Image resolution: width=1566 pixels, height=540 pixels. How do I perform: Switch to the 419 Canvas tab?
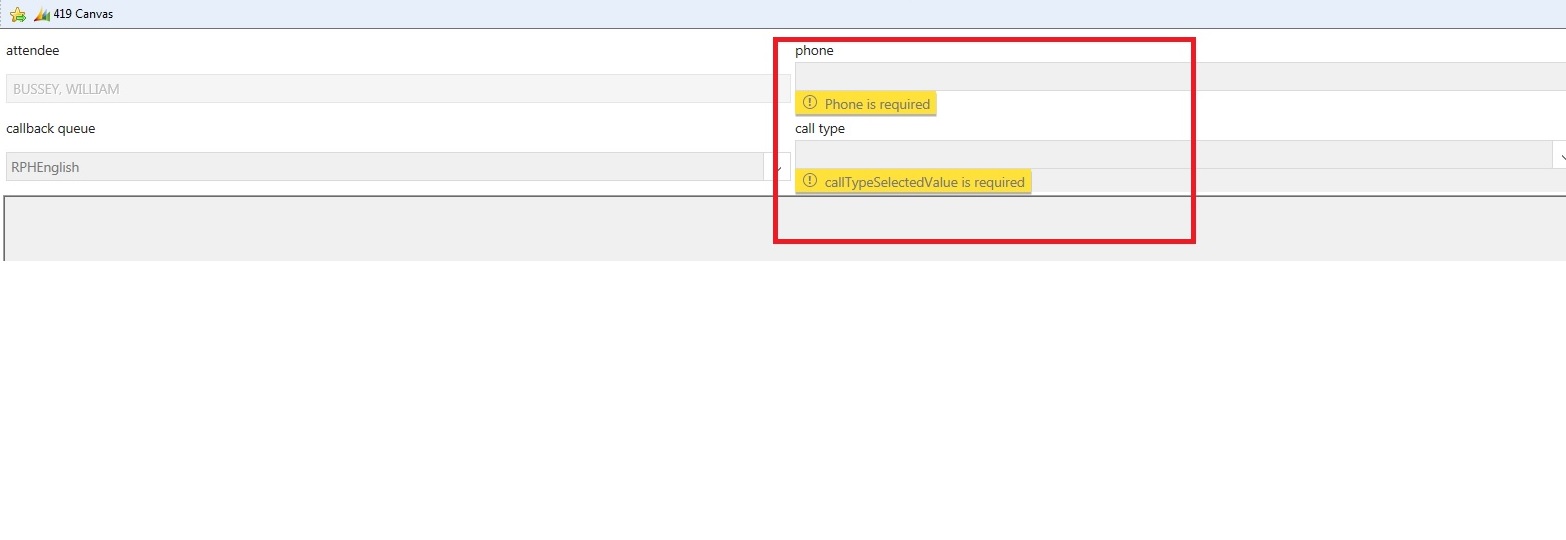coord(83,14)
